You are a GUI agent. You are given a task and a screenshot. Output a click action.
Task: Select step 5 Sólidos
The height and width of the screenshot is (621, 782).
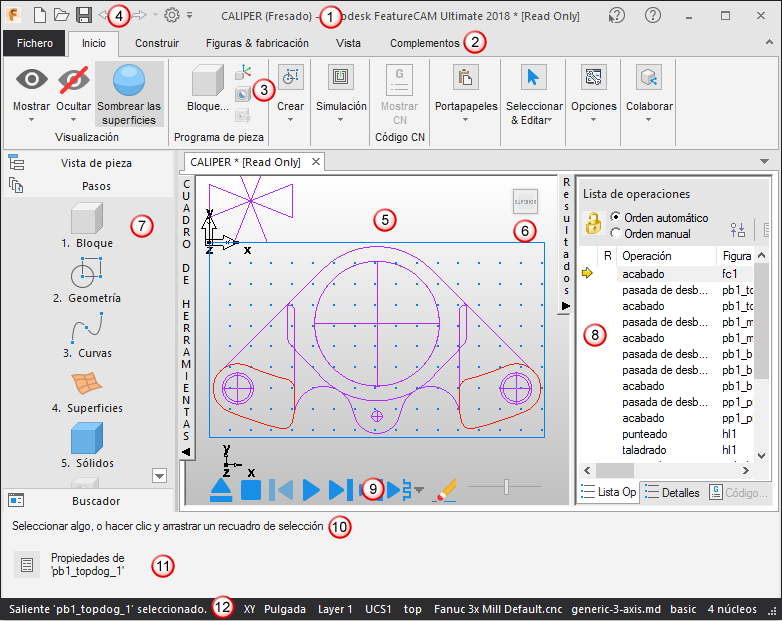coord(87,445)
